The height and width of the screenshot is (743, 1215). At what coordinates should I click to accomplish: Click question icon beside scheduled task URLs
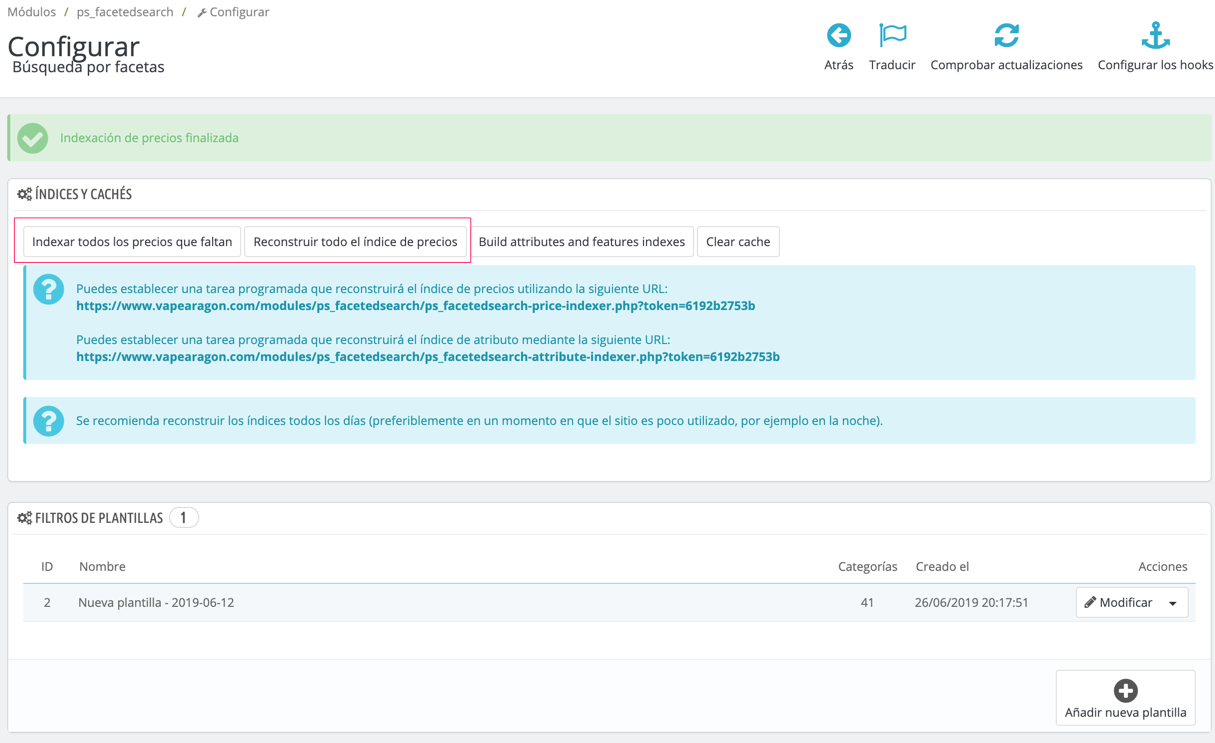[48, 290]
